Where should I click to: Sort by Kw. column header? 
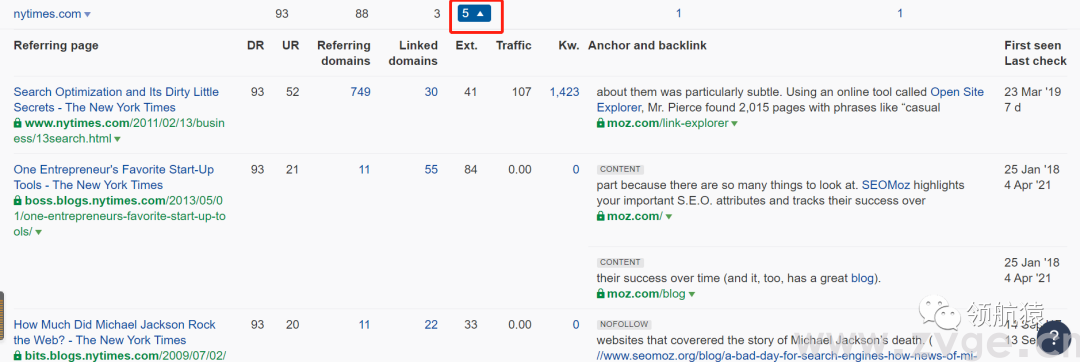pyautogui.click(x=569, y=45)
